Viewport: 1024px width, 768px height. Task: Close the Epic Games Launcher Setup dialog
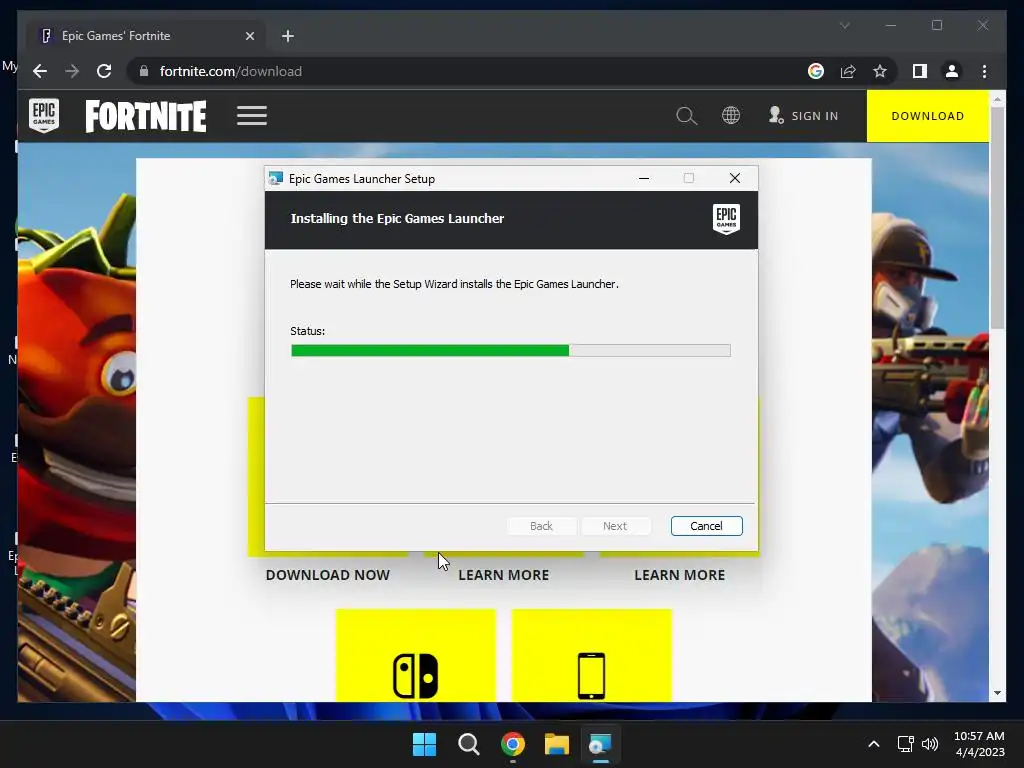(735, 178)
